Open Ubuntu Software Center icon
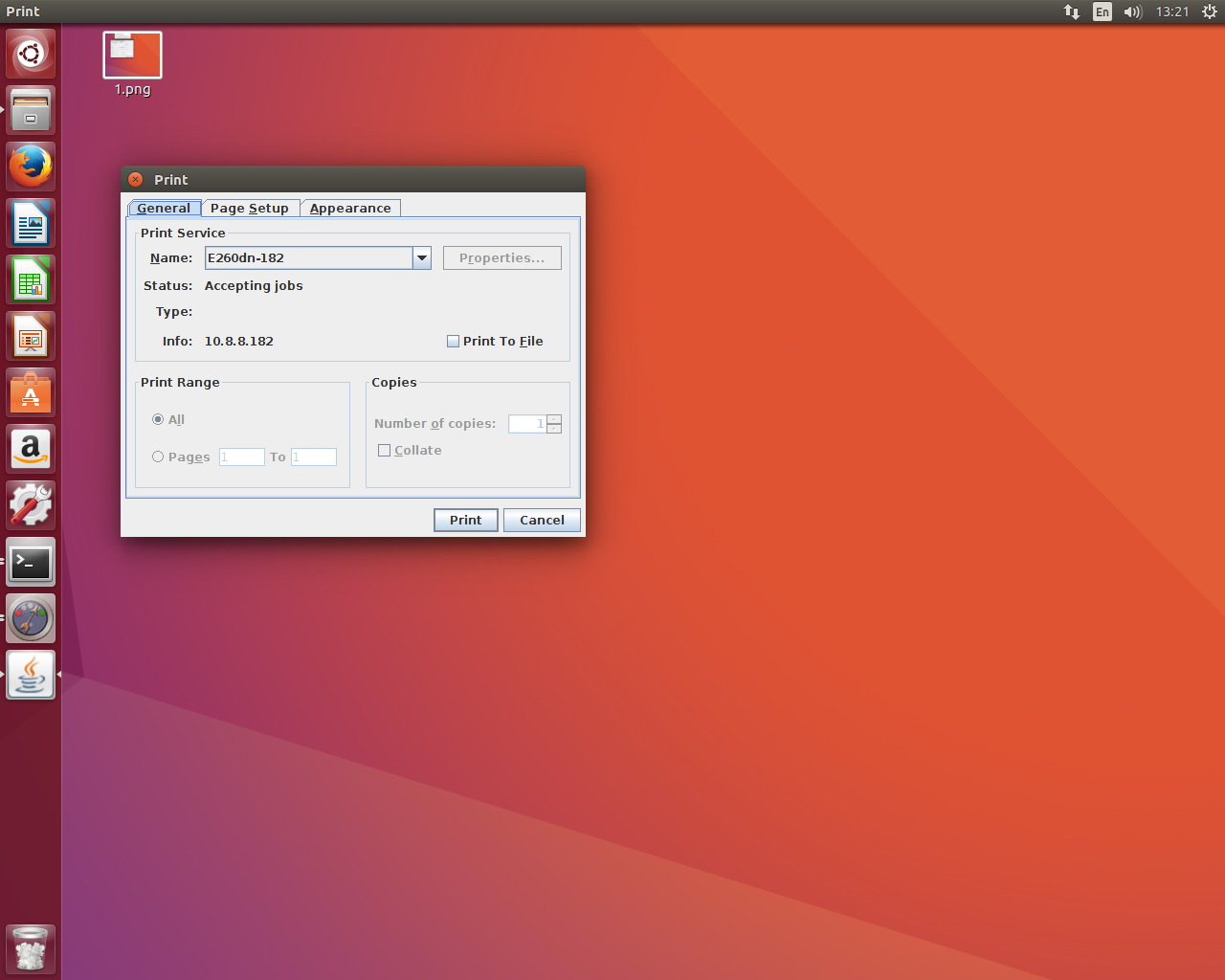This screenshot has height=980, width=1225. [31, 392]
